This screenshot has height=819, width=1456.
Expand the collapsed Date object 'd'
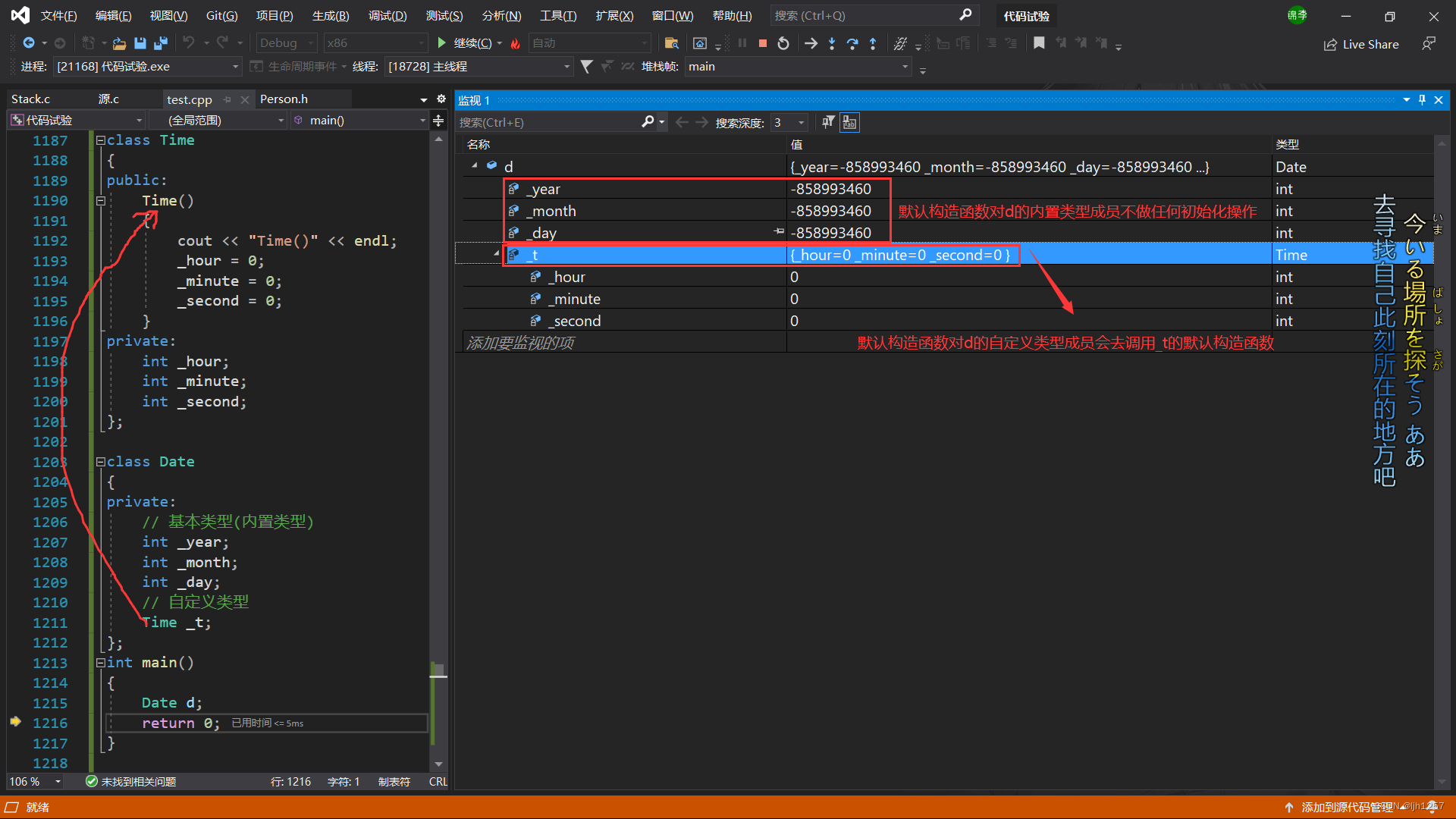pyautogui.click(x=475, y=167)
